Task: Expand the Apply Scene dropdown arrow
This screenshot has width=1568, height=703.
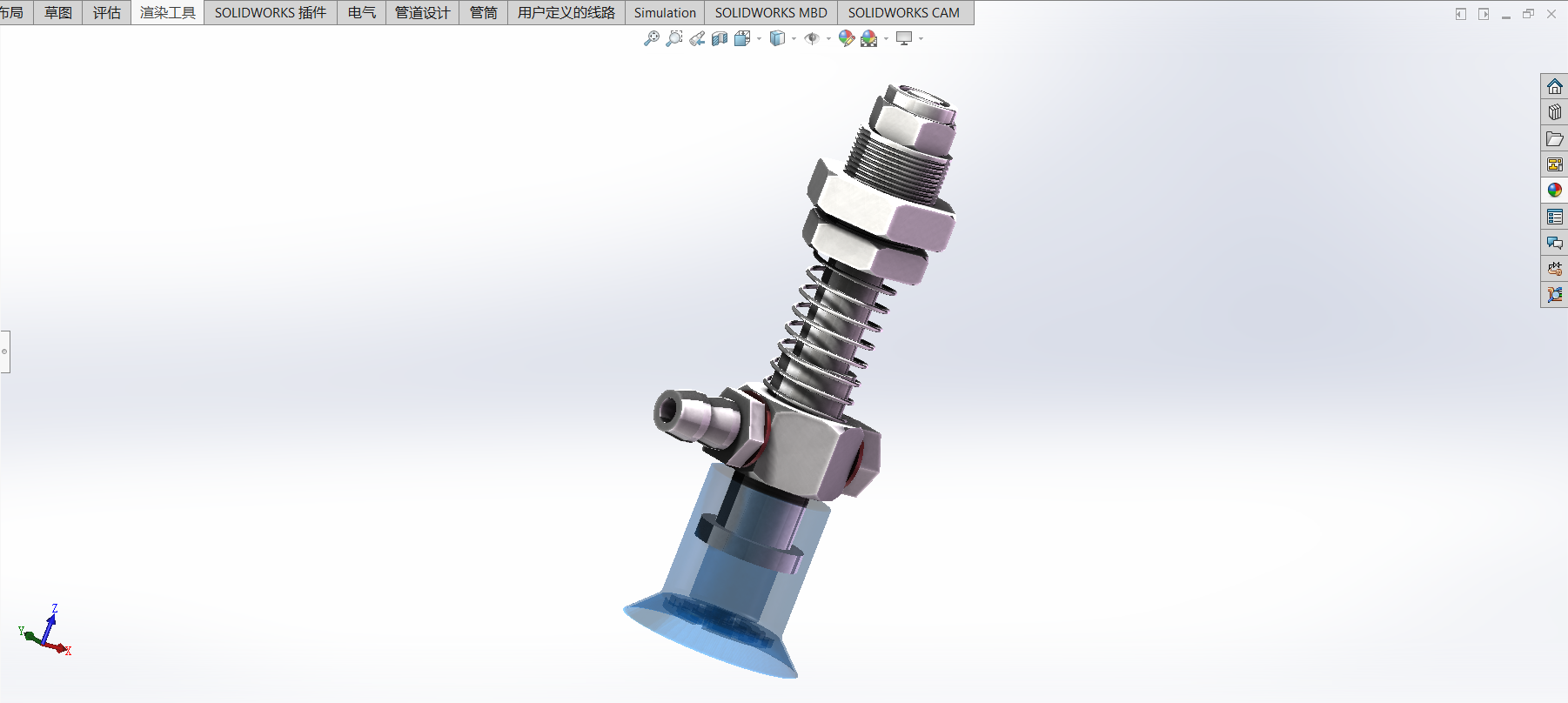Action: [x=886, y=38]
